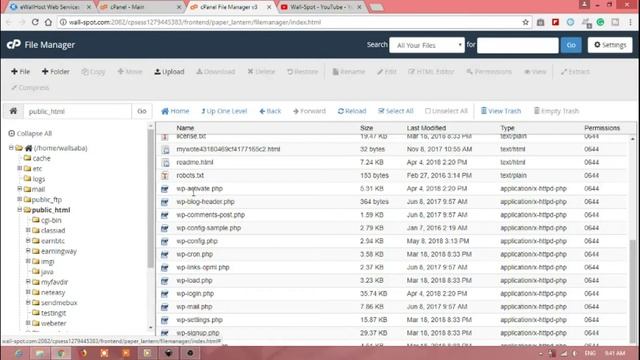
Task: Select the cache folder in the tree
Action: pyautogui.click(x=41, y=158)
